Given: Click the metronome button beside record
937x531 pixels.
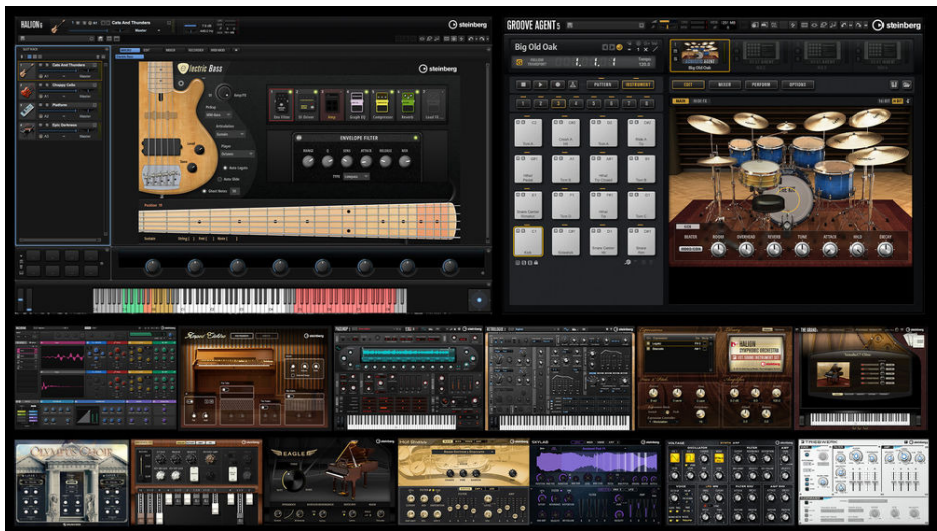Looking at the screenshot, I should (x=572, y=85).
